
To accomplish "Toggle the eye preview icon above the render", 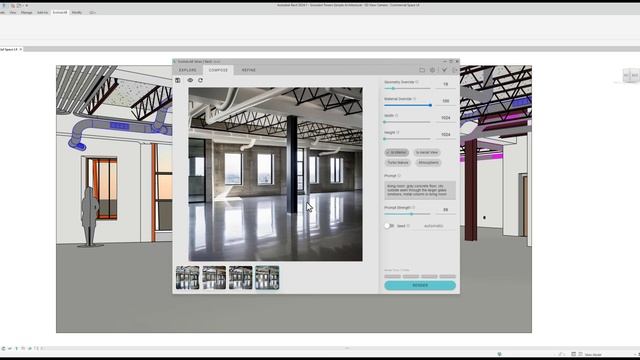I will pyautogui.click(x=190, y=80).
